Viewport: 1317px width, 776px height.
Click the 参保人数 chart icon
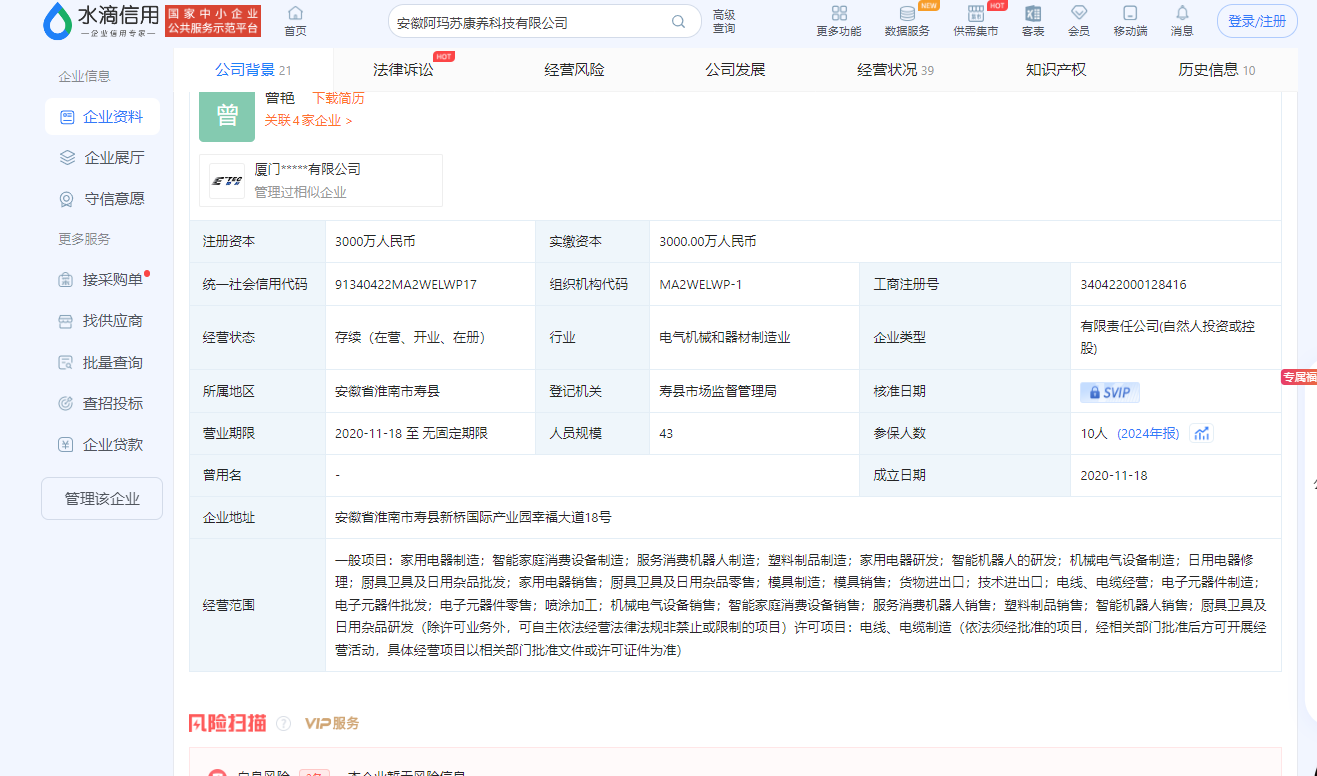(x=1202, y=433)
